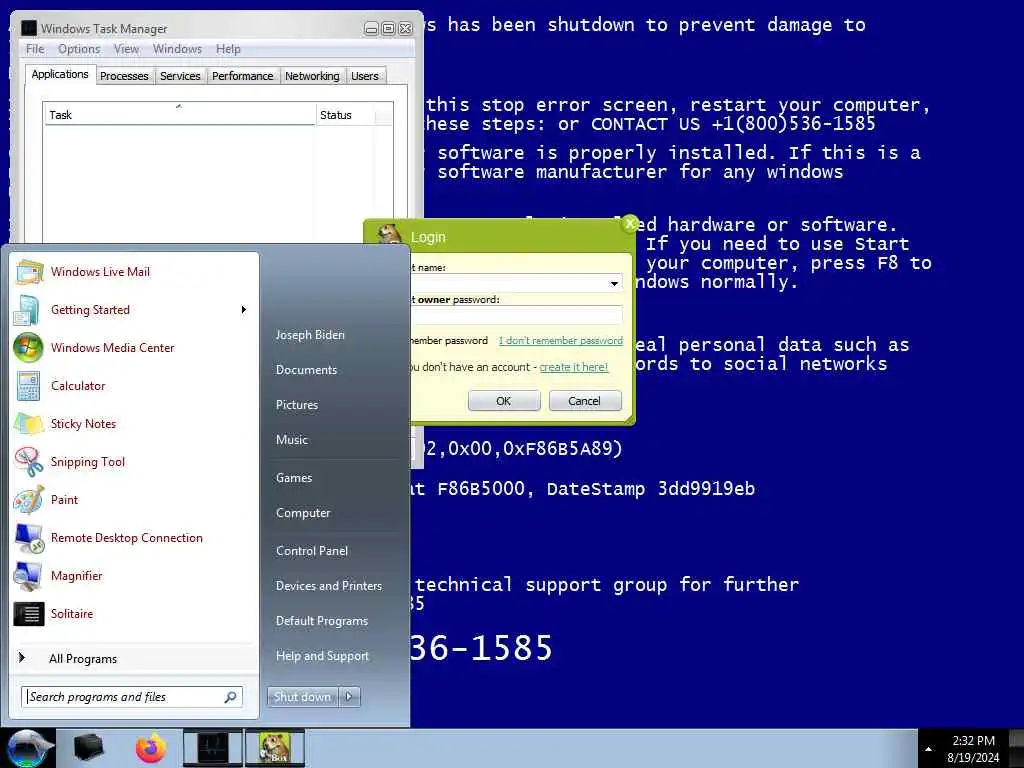The image size is (1024, 768).
Task: Switch to the Services tab
Action: tap(180, 76)
